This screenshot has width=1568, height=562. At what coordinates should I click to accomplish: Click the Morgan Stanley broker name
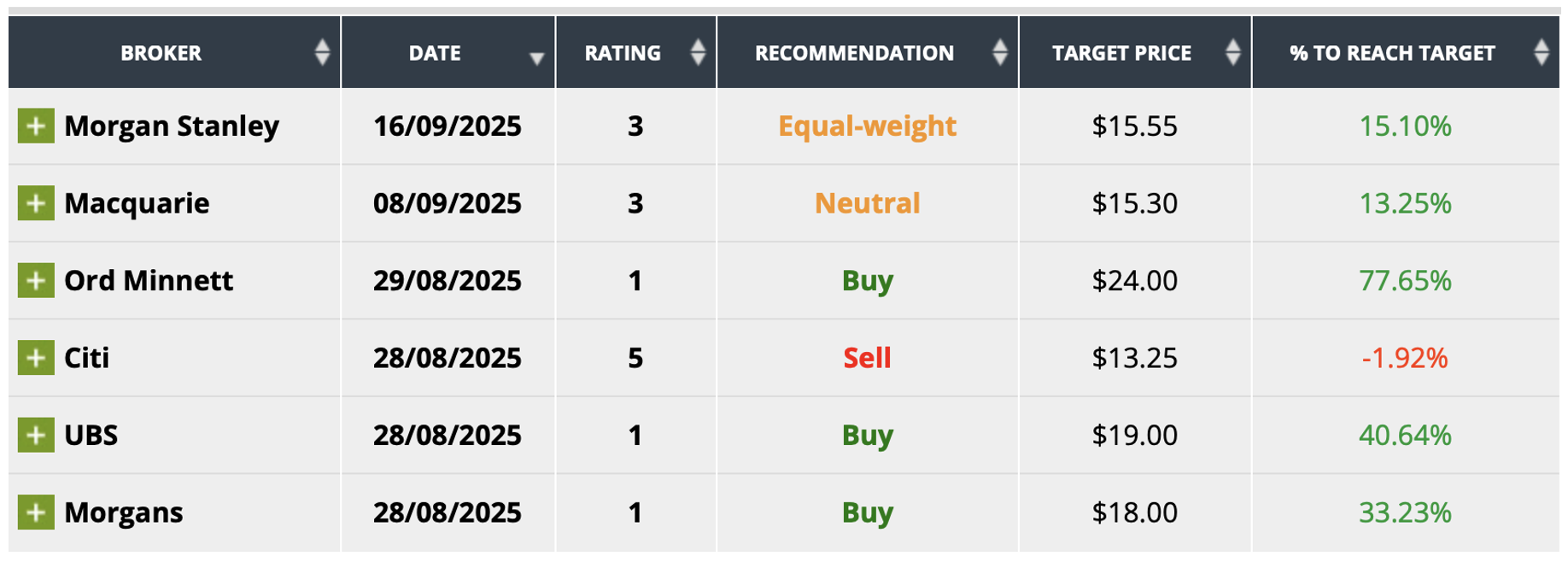[x=172, y=126]
